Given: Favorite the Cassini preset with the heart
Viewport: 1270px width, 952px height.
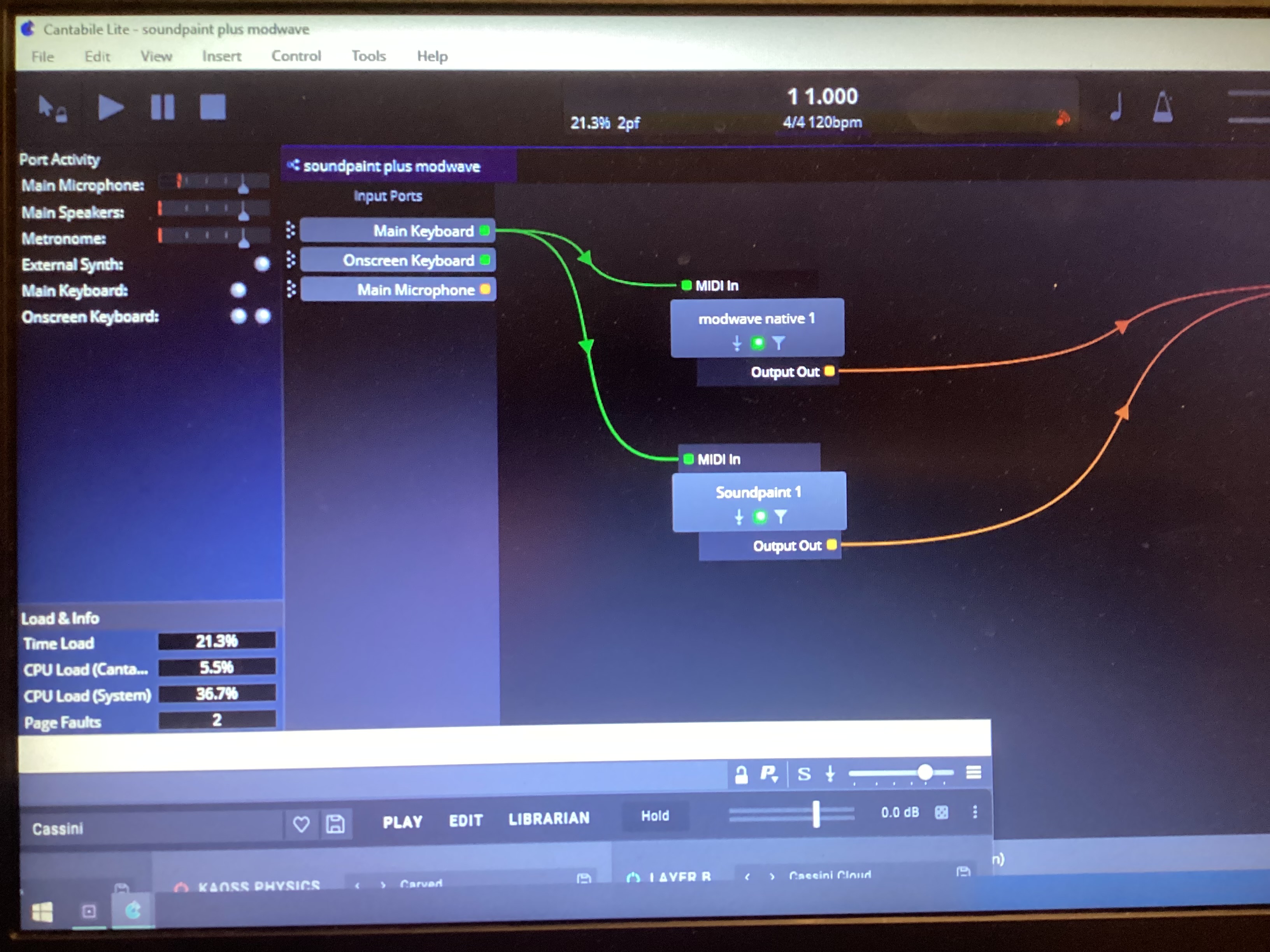Looking at the screenshot, I should [x=302, y=824].
